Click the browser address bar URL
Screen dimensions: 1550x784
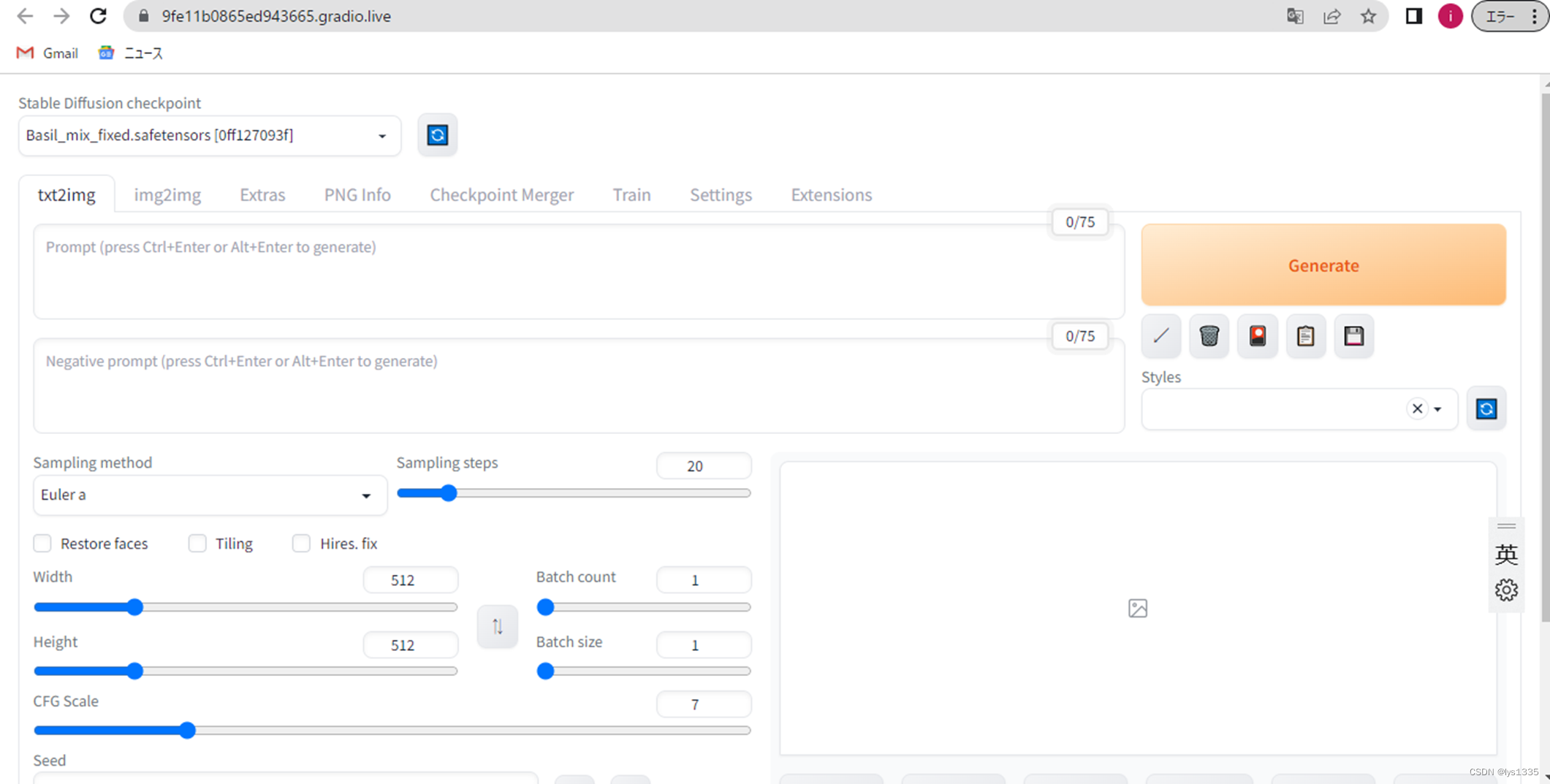tap(276, 16)
